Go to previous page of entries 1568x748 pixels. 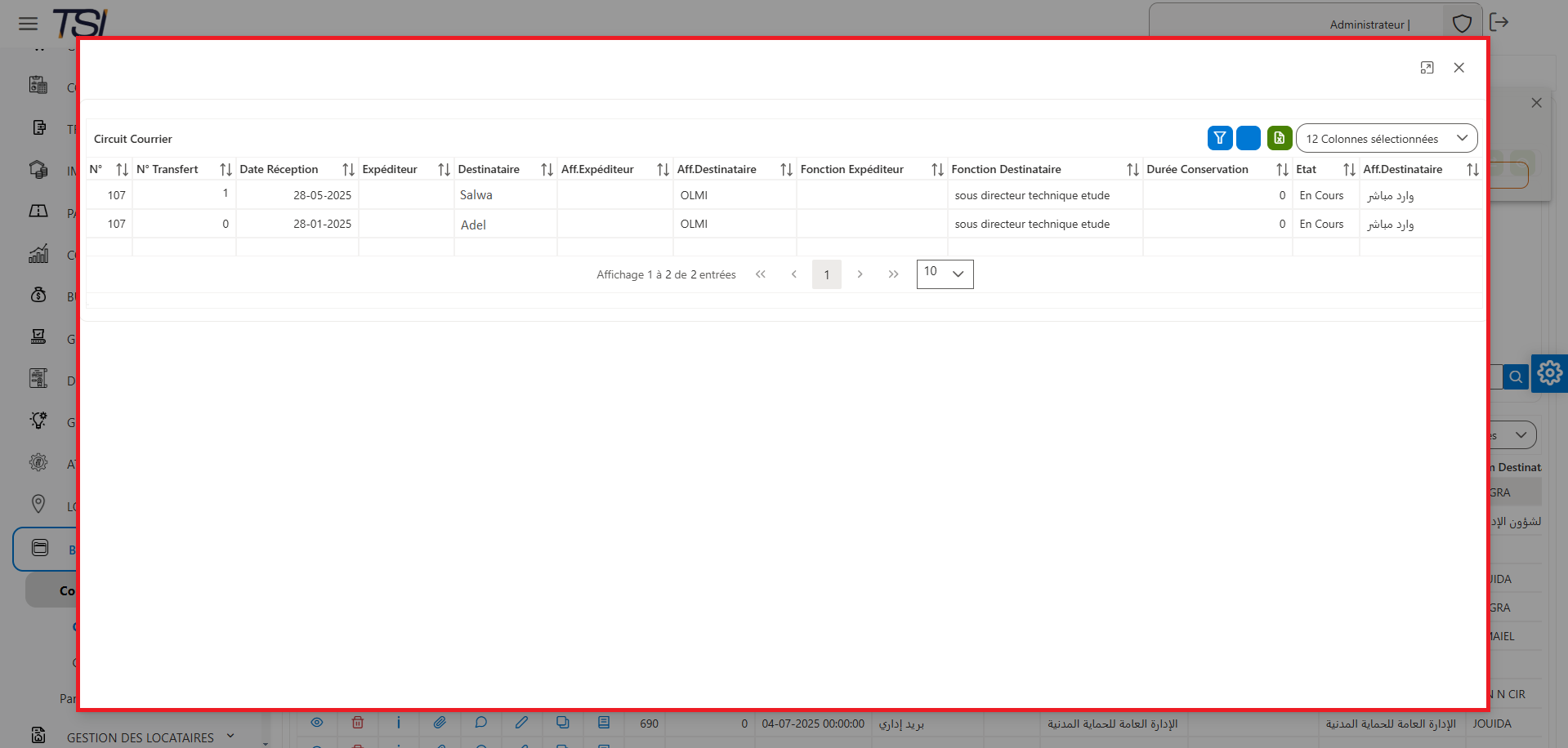pos(793,274)
